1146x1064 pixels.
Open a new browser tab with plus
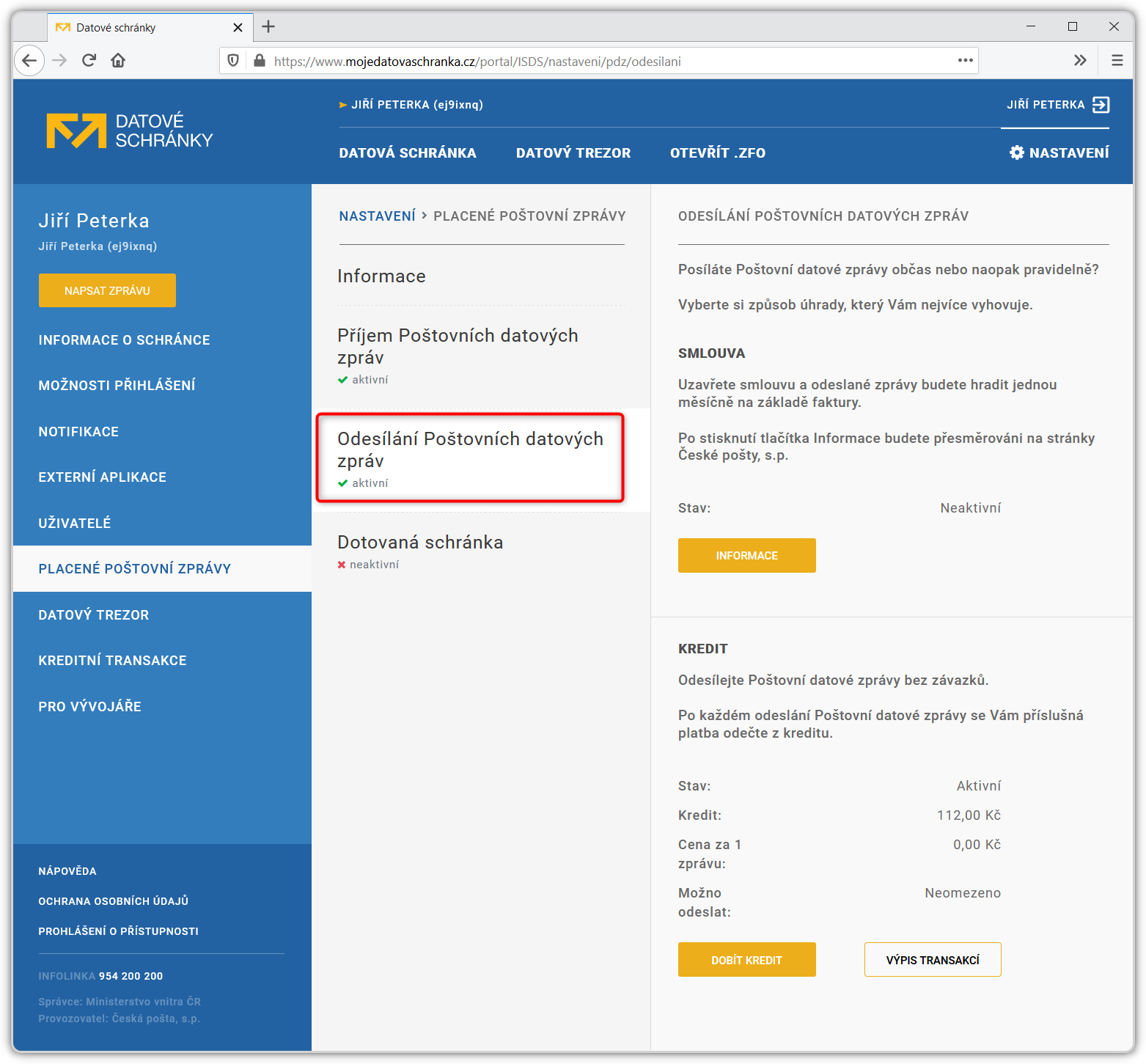tap(268, 26)
